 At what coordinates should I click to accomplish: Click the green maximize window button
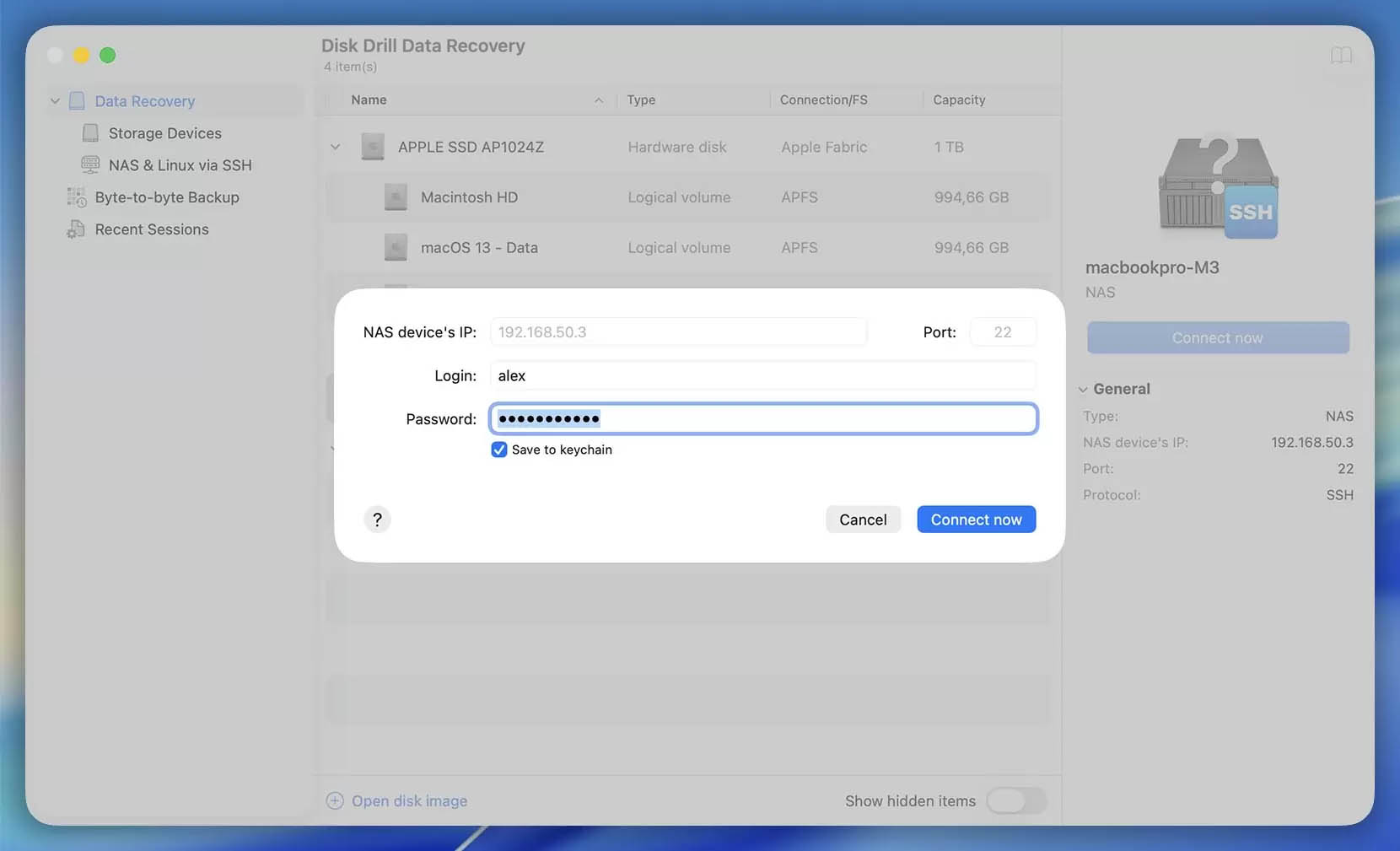pos(107,55)
